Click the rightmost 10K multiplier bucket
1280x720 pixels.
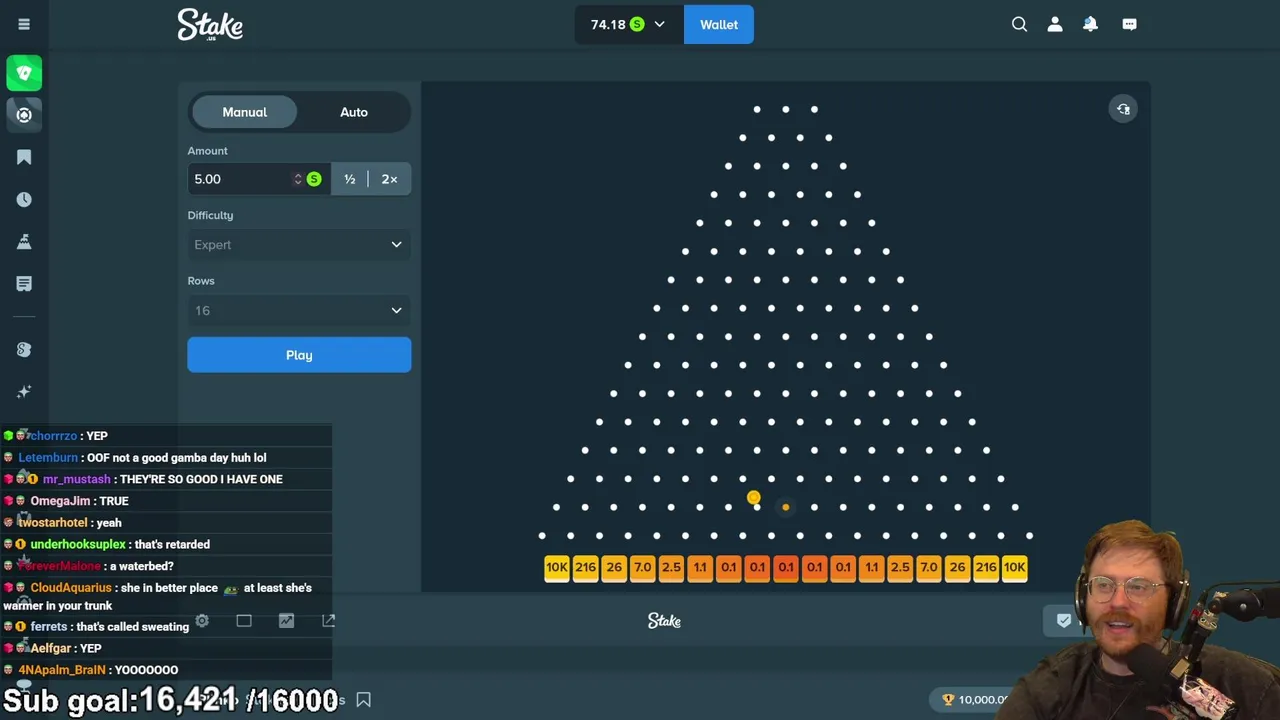[1015, 567]
